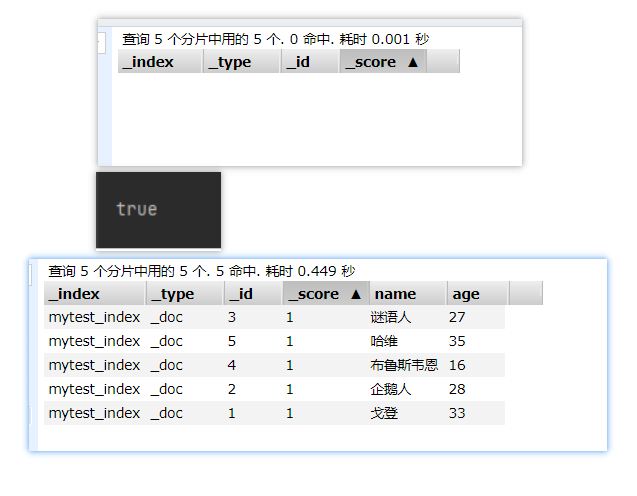Image resolution: width=637 pixels, height=496 pixels.
Task: Click the true output text
Action: (x=137, y=209)
